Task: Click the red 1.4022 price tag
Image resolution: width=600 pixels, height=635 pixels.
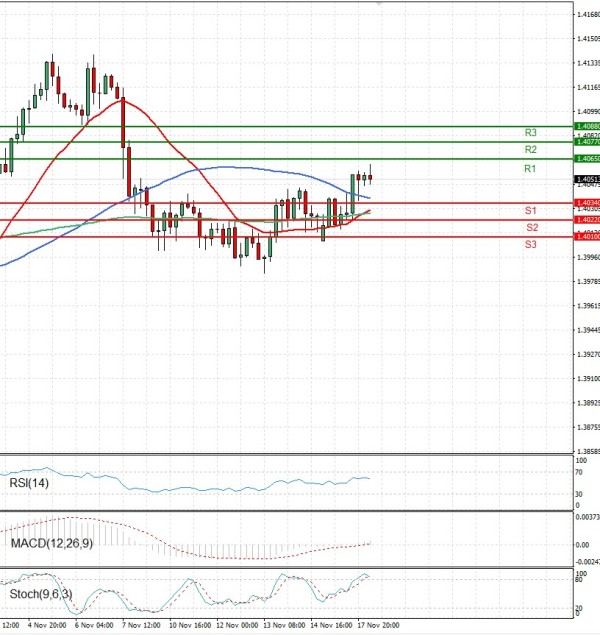Action: click(x=587, y=220)
